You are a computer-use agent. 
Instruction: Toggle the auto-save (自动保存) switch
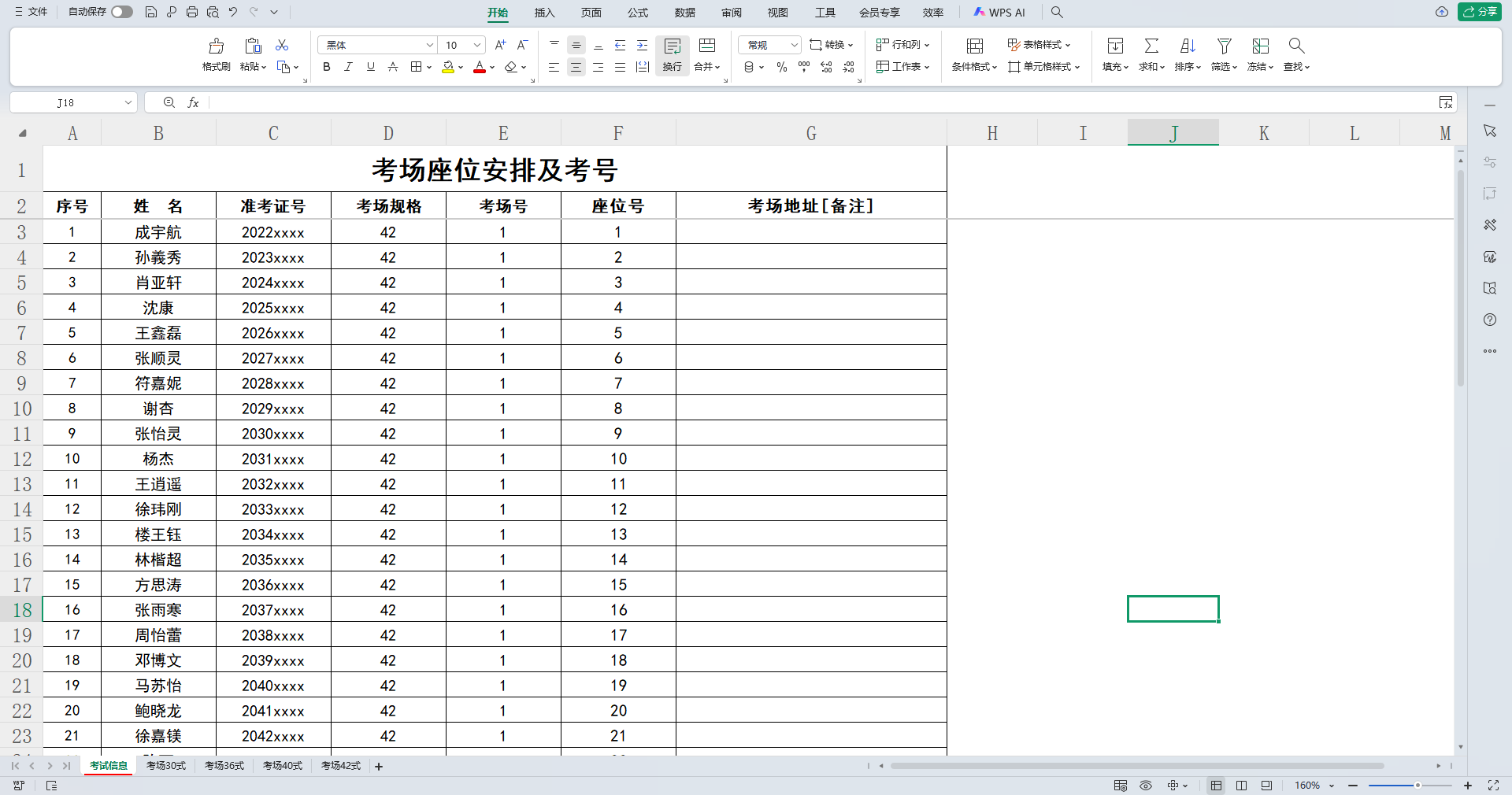122,12
